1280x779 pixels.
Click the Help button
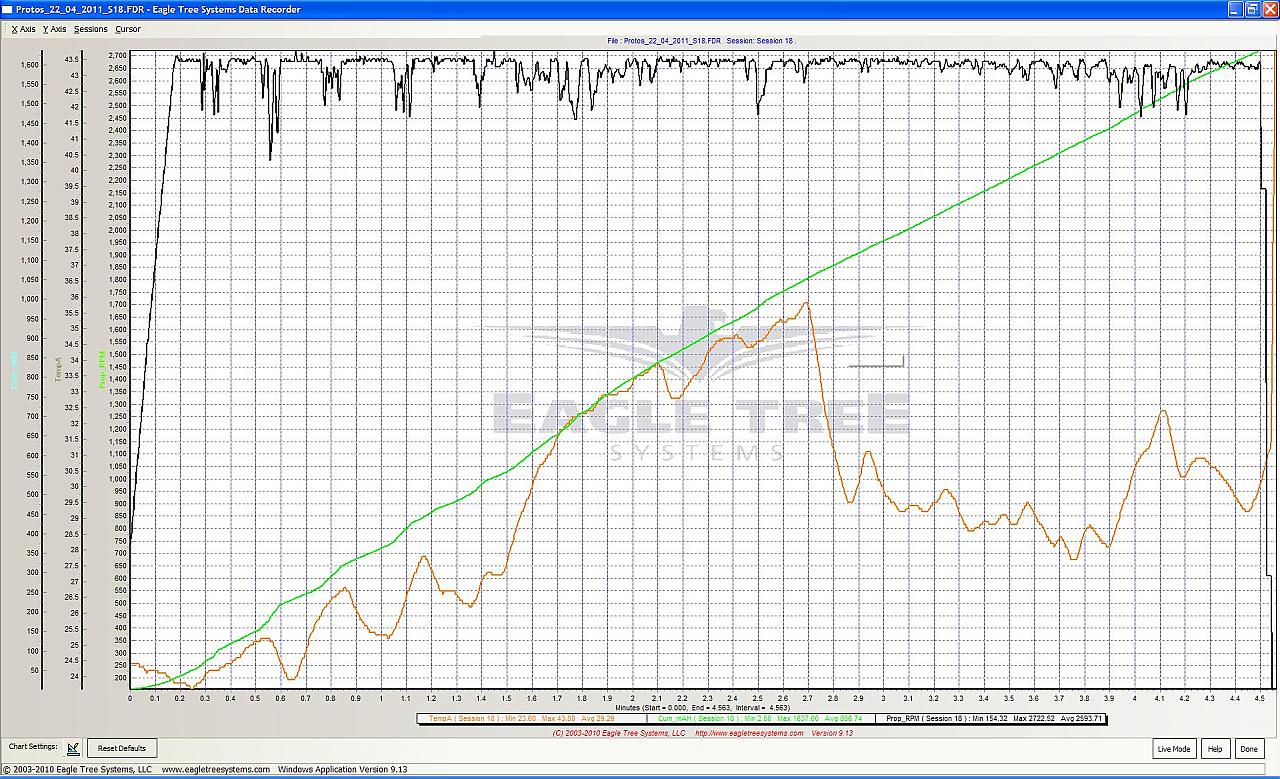tap(1214, 749)
